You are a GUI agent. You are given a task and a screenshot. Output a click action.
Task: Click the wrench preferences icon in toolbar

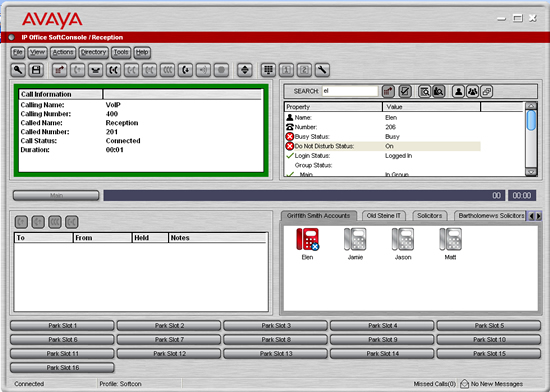tap(322, 70)
